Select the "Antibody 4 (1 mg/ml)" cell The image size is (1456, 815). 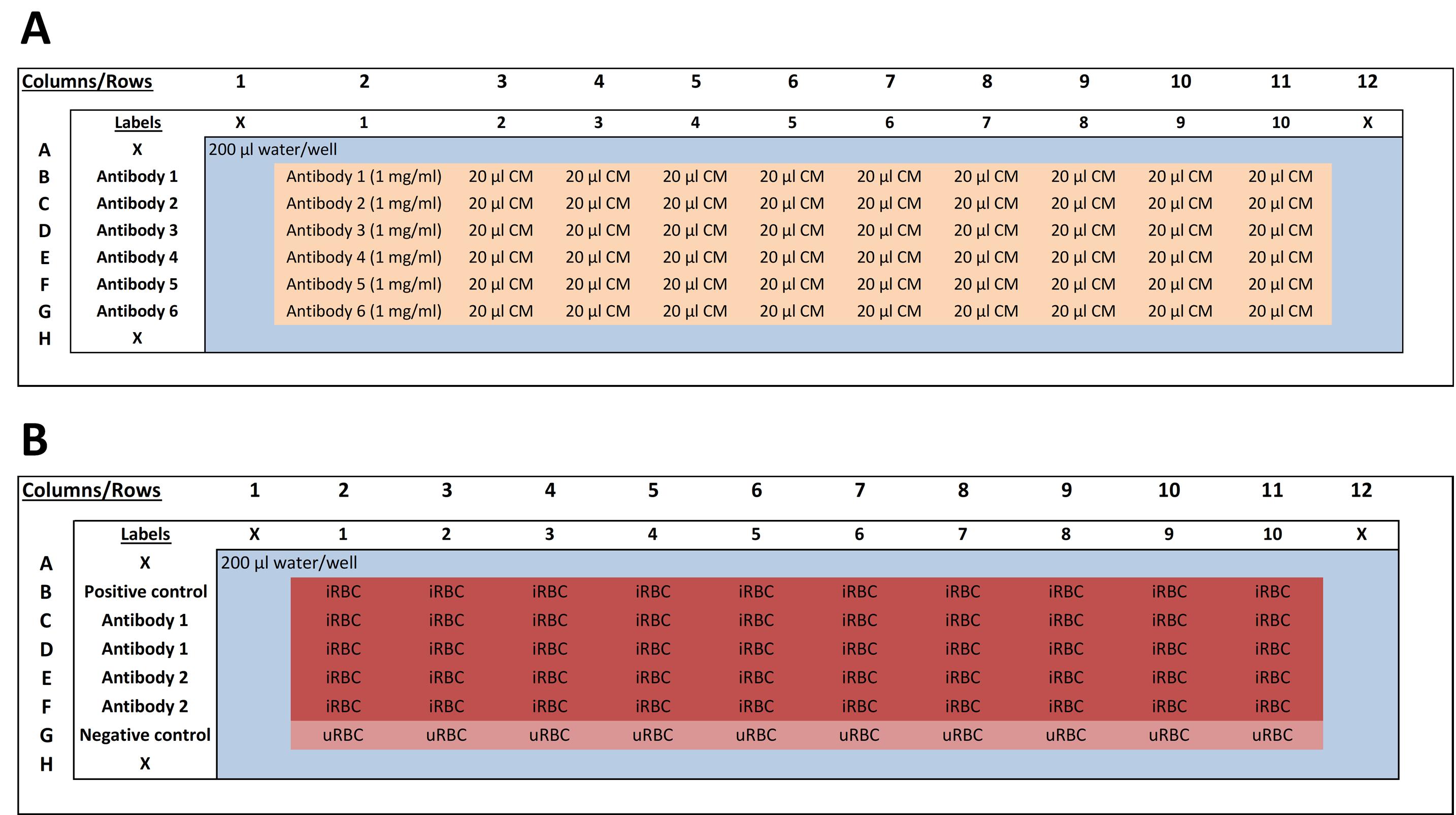[364, 258]
